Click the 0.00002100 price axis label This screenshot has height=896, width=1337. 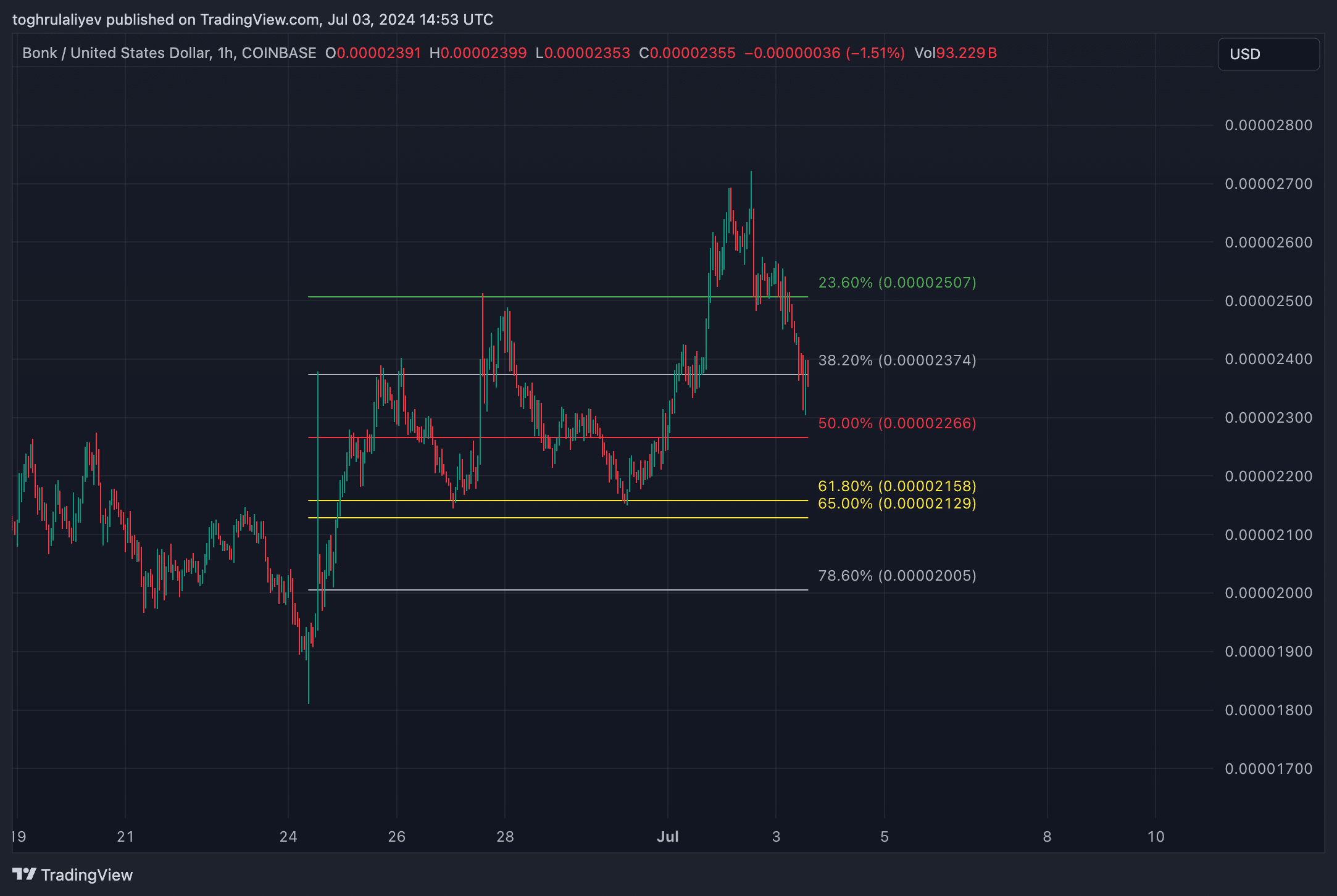[1268, 535]
